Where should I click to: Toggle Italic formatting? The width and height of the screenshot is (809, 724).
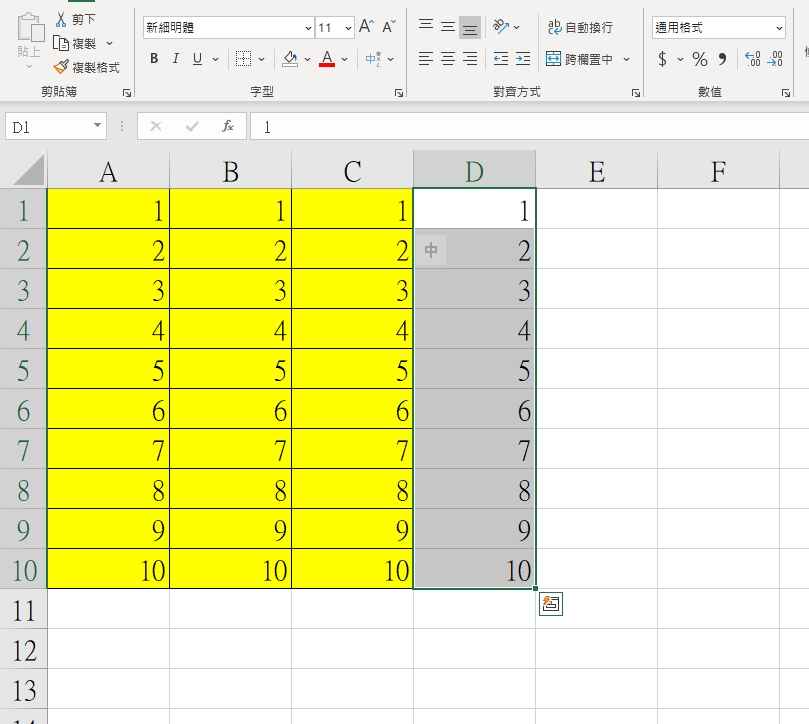tap(175, 59)
